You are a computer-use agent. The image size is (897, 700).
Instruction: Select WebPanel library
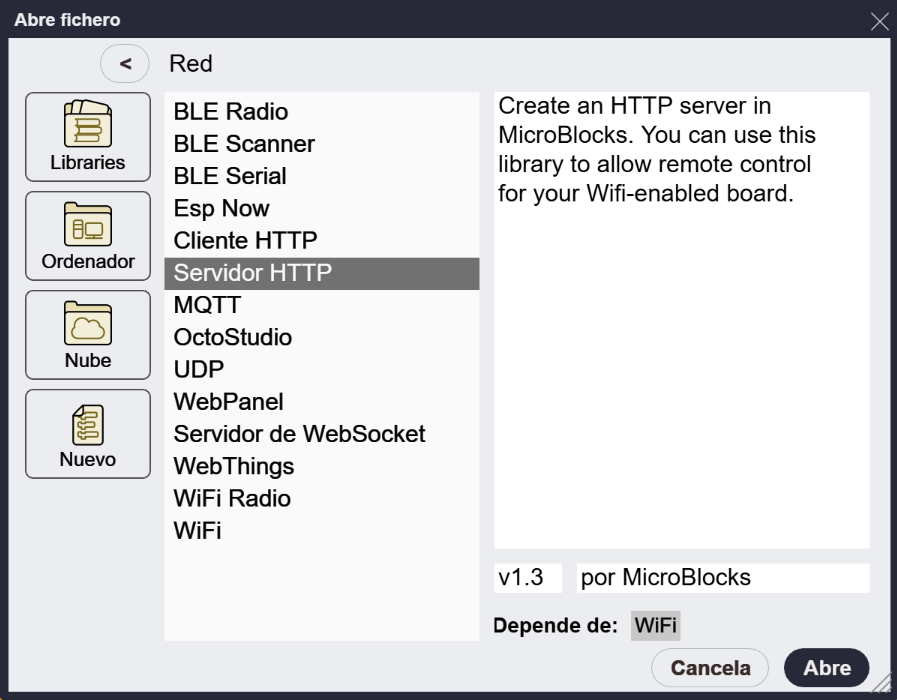(x=322, y=401)
